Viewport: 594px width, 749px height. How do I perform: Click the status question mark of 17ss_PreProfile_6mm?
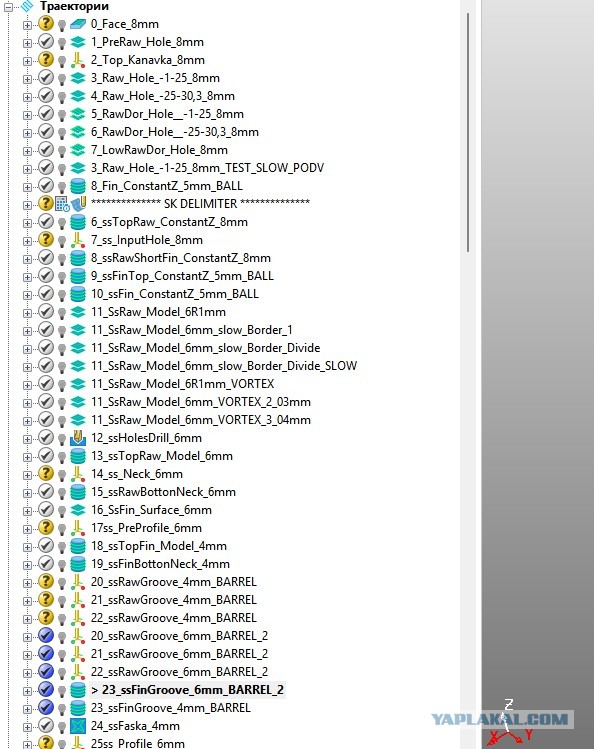tap(46, 527)
